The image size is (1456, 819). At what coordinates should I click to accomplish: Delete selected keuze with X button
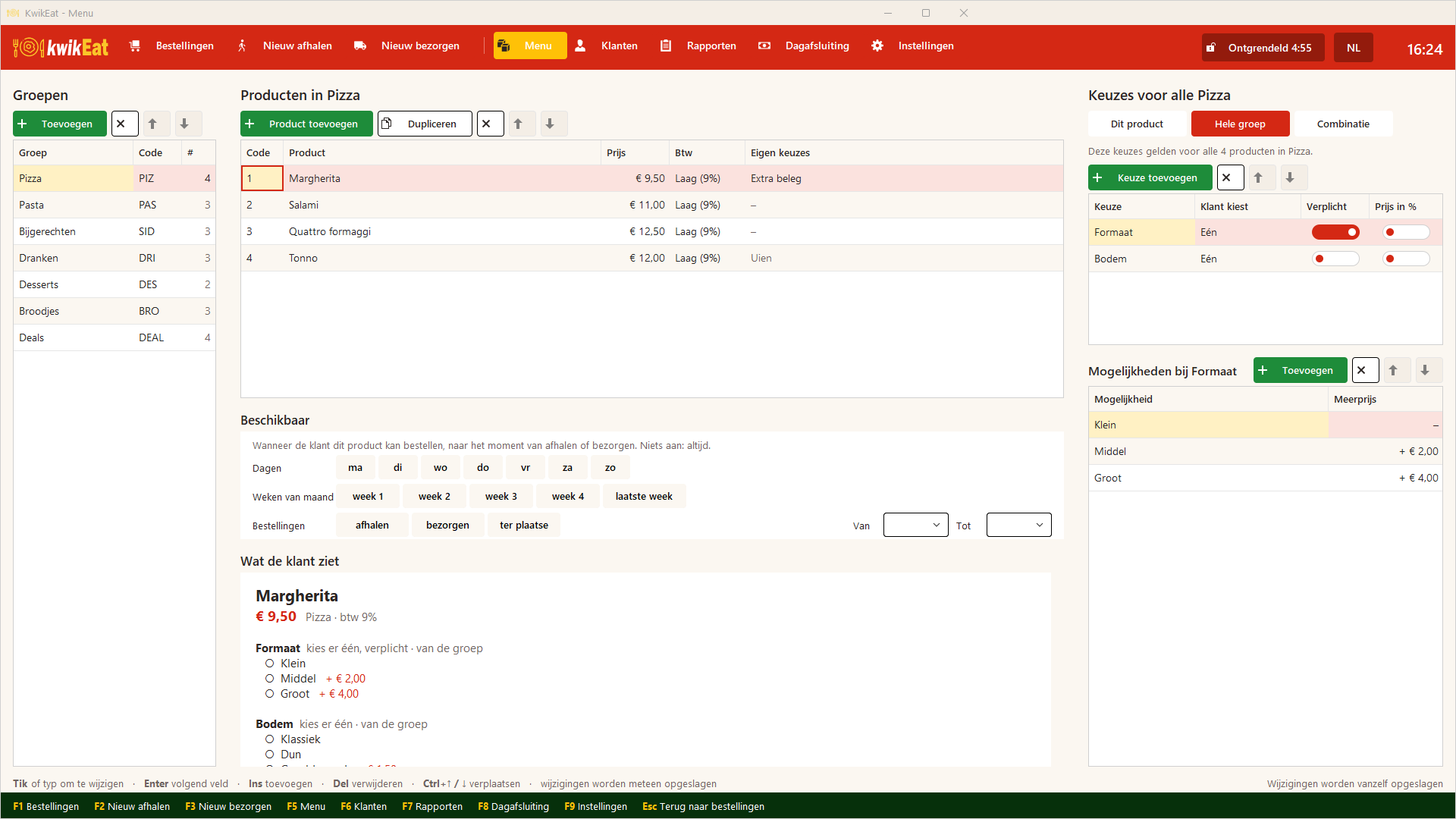(1231, 177)
